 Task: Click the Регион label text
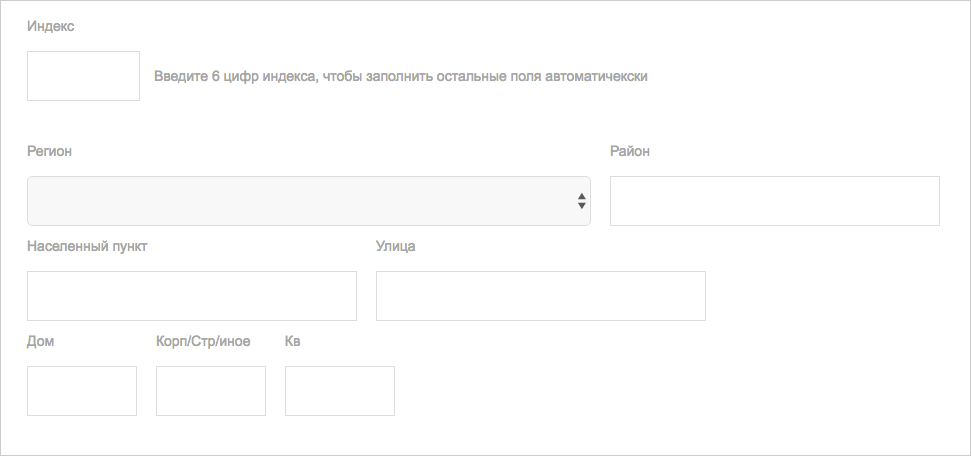pos(49,151)
